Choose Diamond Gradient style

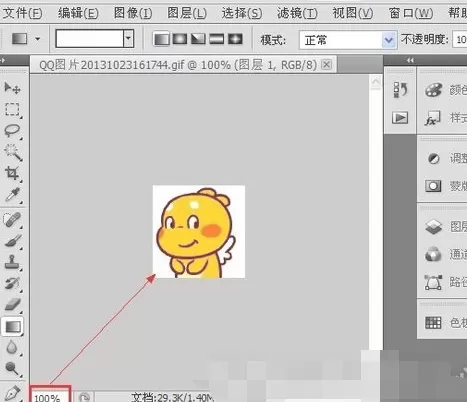235,39
